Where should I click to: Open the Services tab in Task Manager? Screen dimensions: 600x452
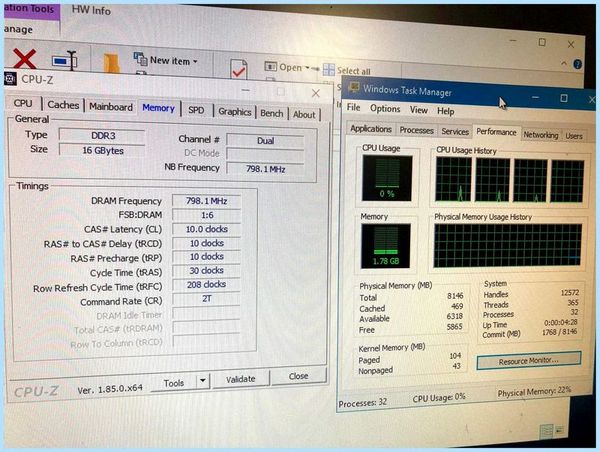pyautogui.click(x=455, y=132)
